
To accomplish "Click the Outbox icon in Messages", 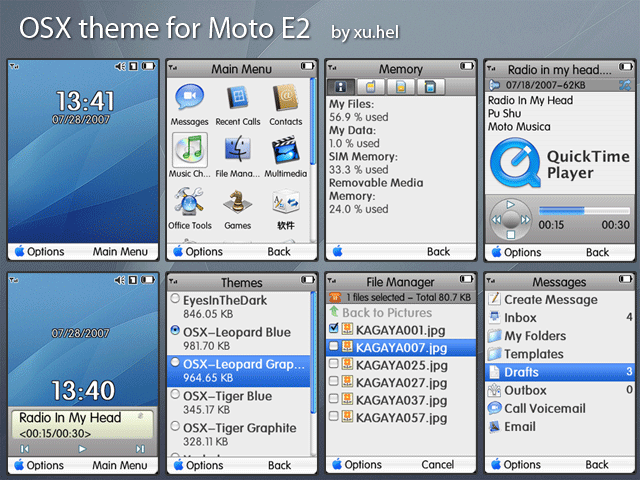I will [x=494, y=390].
